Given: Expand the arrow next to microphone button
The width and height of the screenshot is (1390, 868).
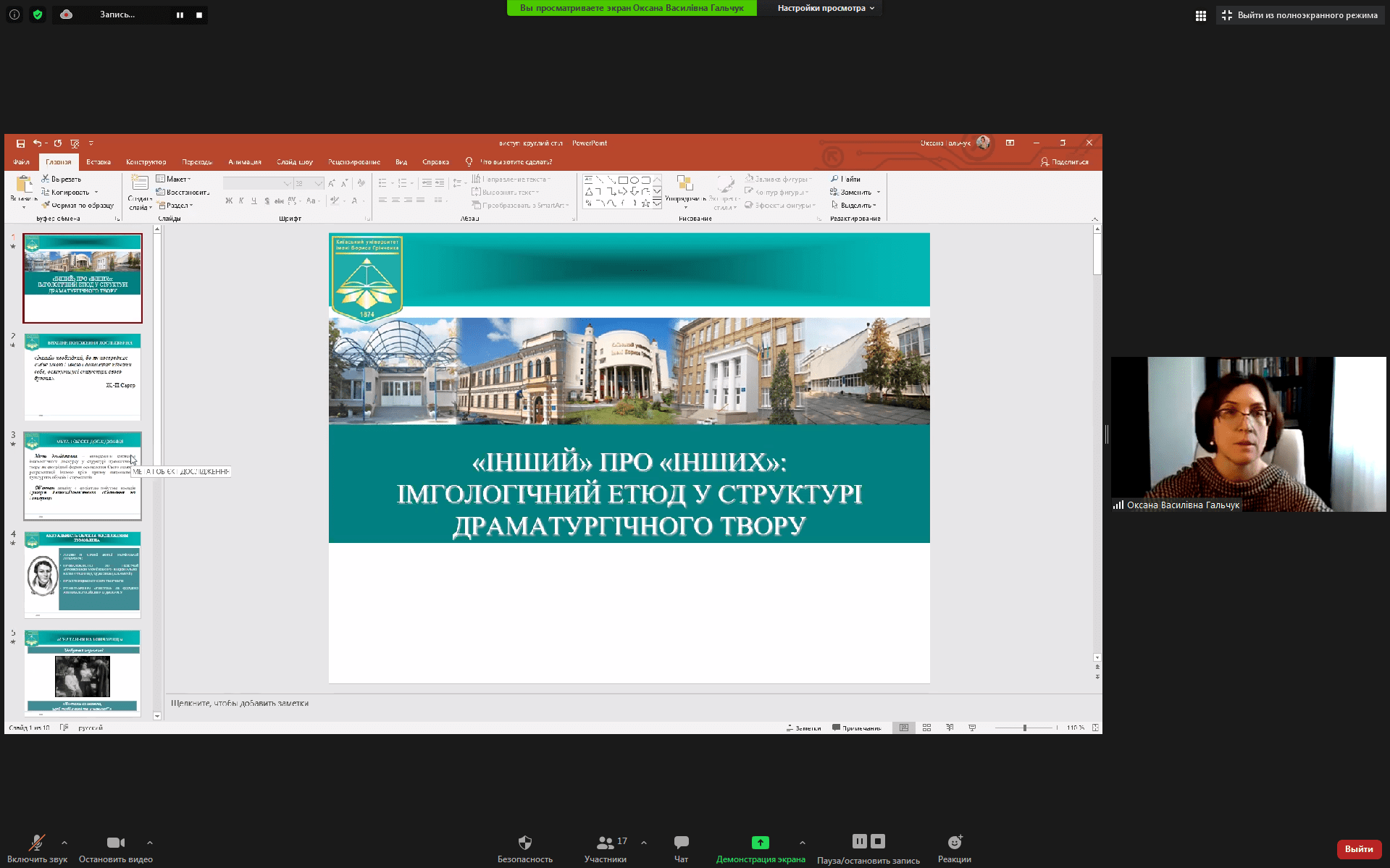Looking at the screenshot, I should click(x=64, y=843).
